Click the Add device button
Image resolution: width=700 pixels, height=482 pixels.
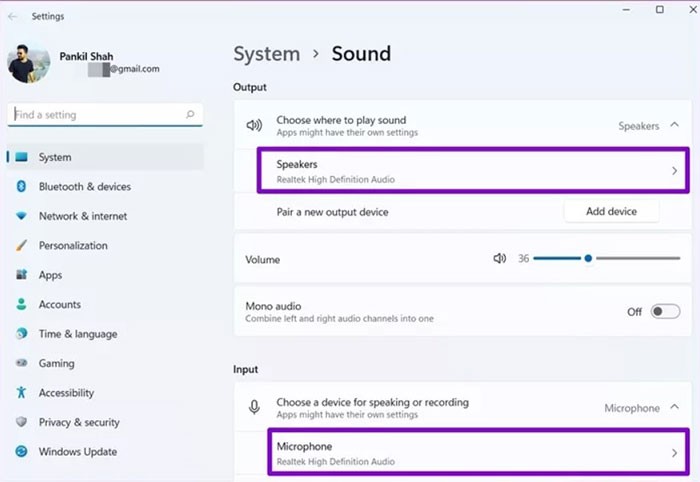point(612,212)
